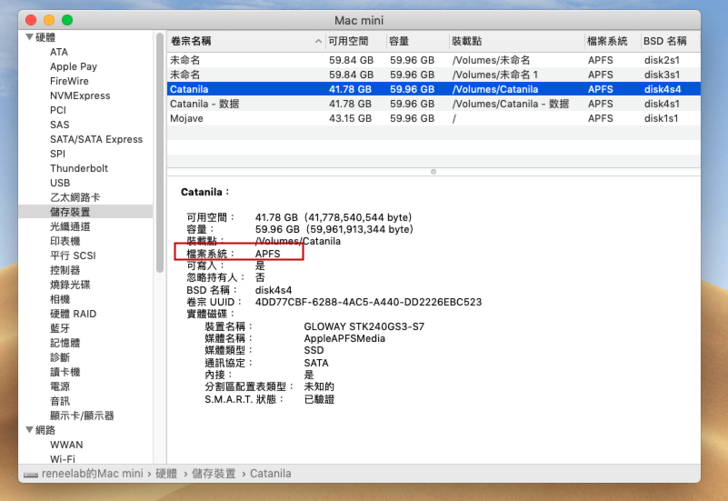Viewport: 728px width, 501px height.
Task: Sort by 容量 column header
Action: pyautogui.click(x=399, y=41)
